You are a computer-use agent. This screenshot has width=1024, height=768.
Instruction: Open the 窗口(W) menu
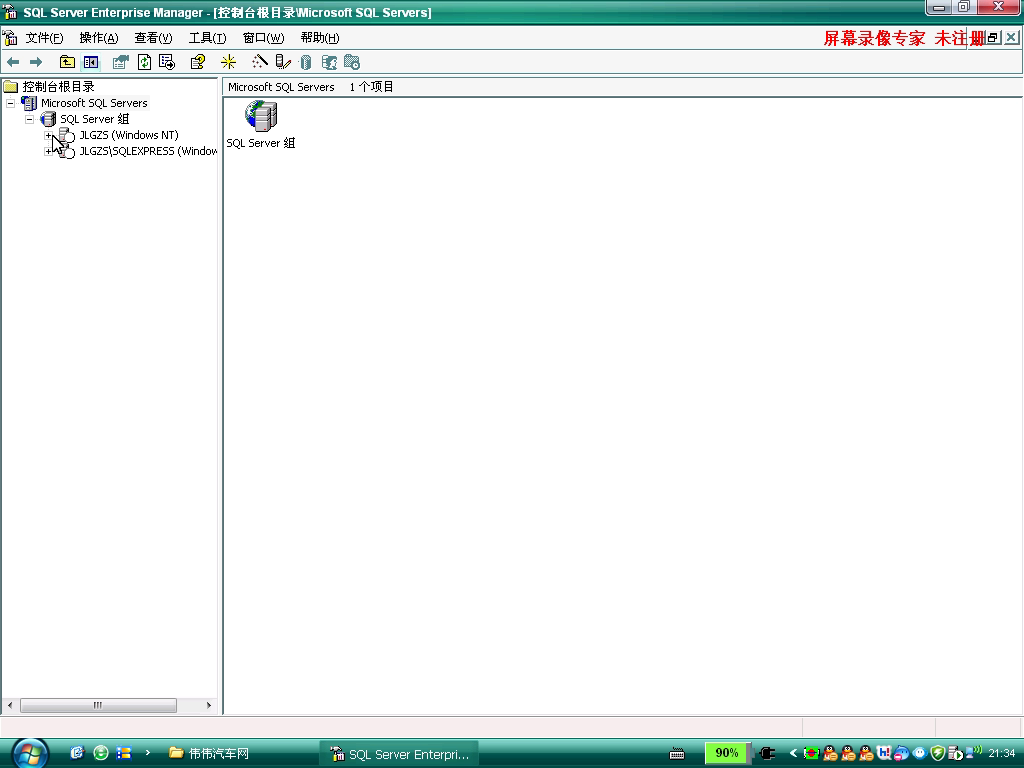264,38
